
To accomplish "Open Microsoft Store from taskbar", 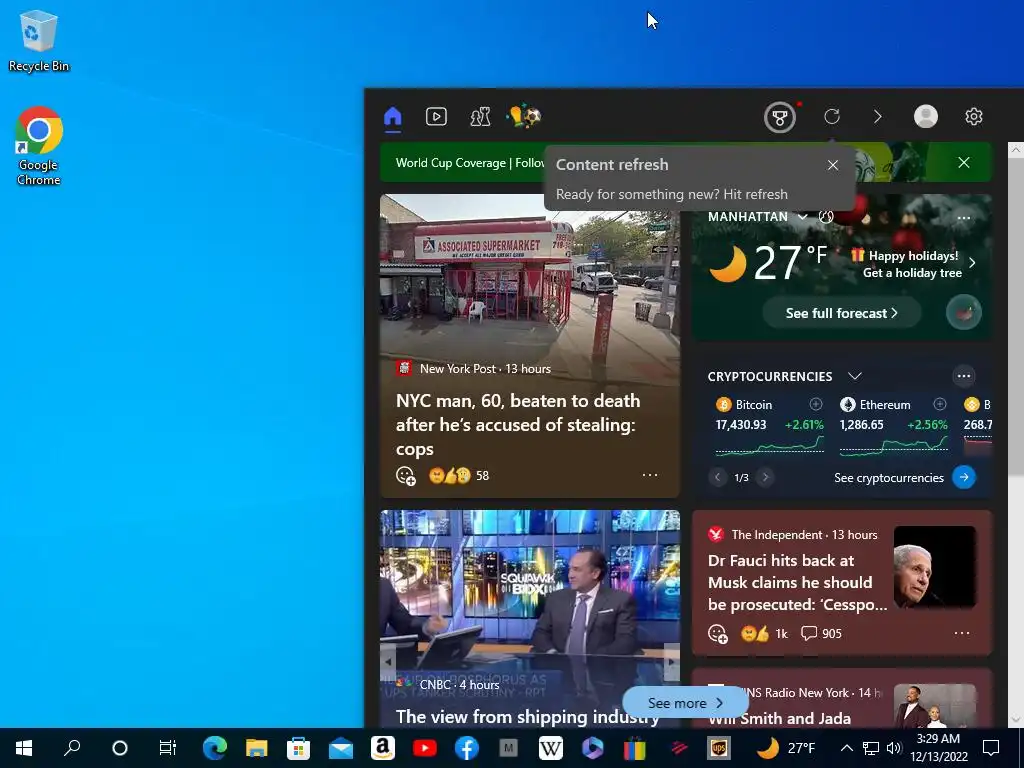I will pyautogui.click(x=298, y=748).
